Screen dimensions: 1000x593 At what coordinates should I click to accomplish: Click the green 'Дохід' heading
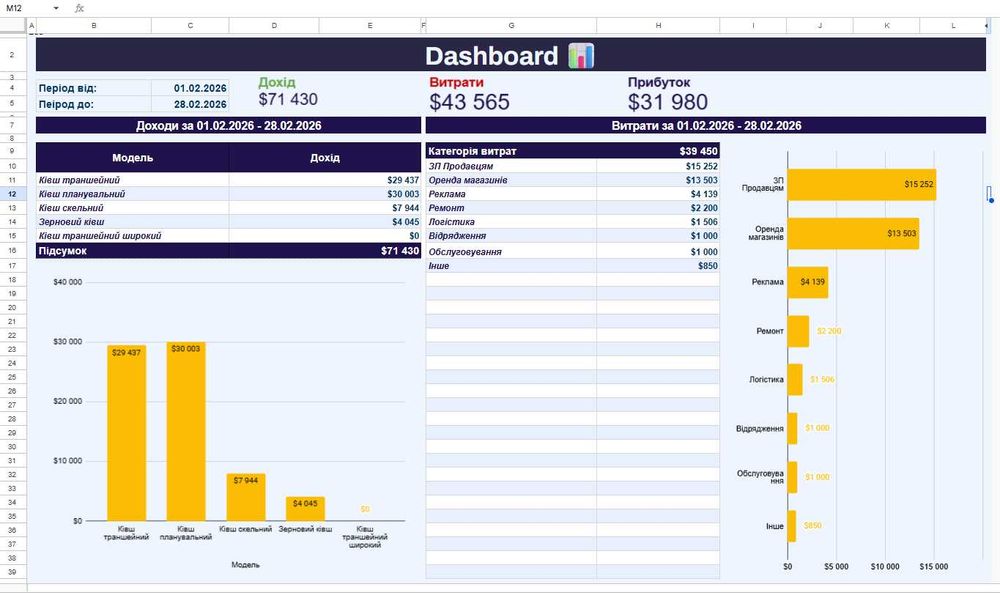coord(277,82)
